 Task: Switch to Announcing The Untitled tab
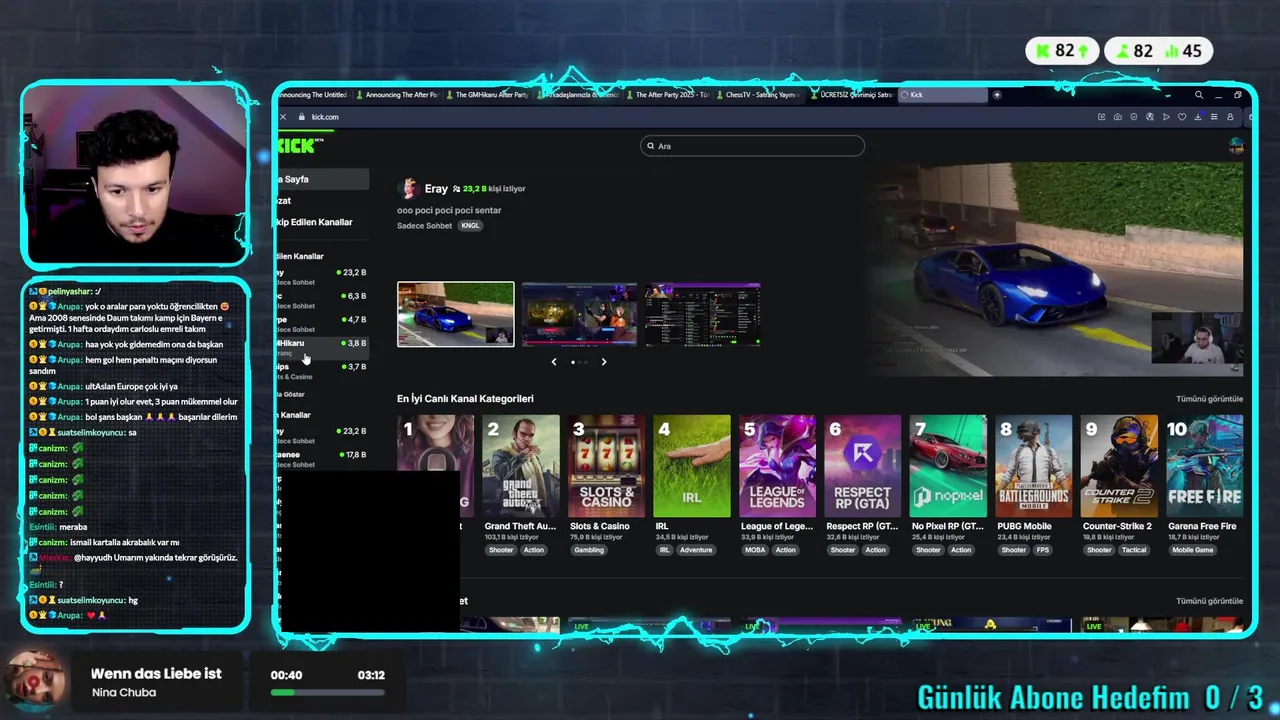pyautogui.click(x=313, y=95)
